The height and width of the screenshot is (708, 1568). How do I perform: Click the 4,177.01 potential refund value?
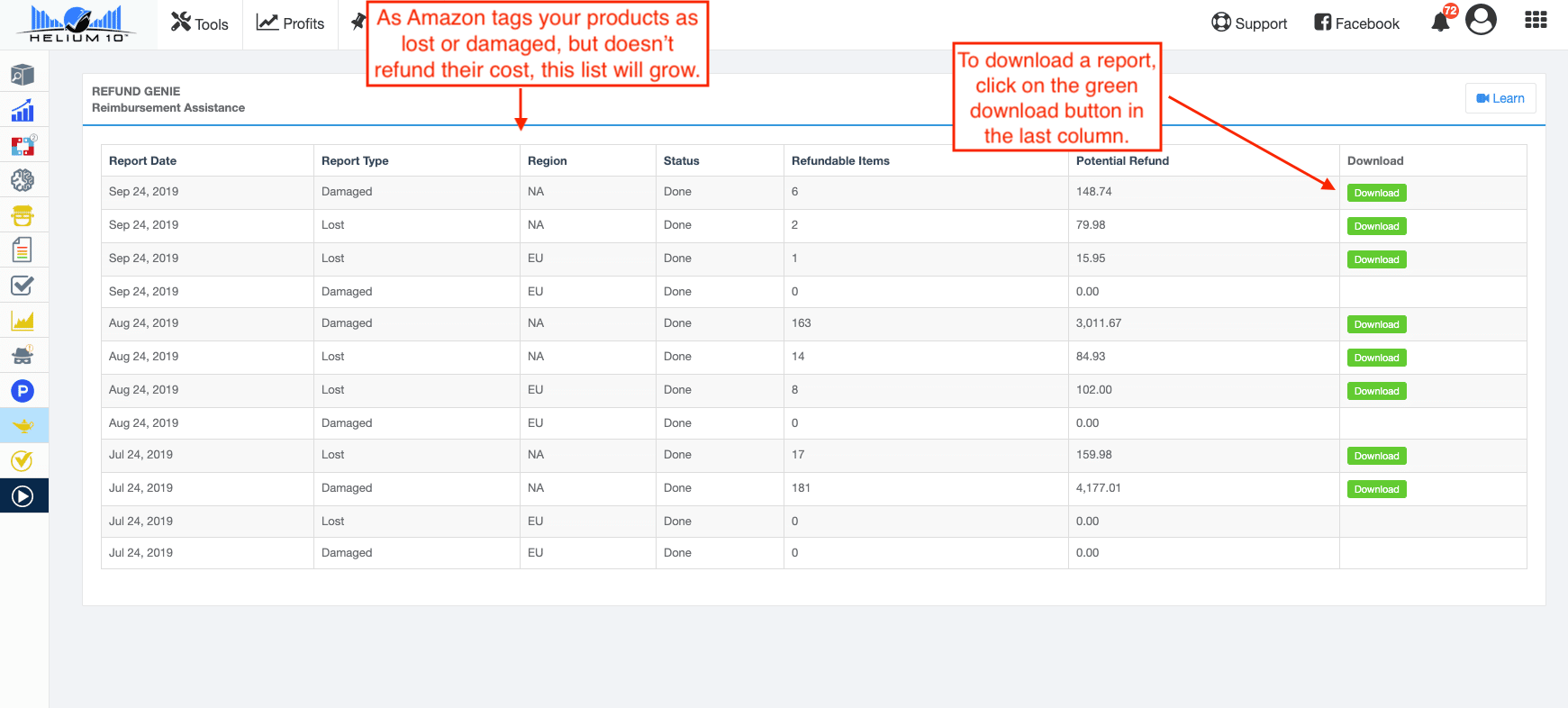coord(1099,487)
